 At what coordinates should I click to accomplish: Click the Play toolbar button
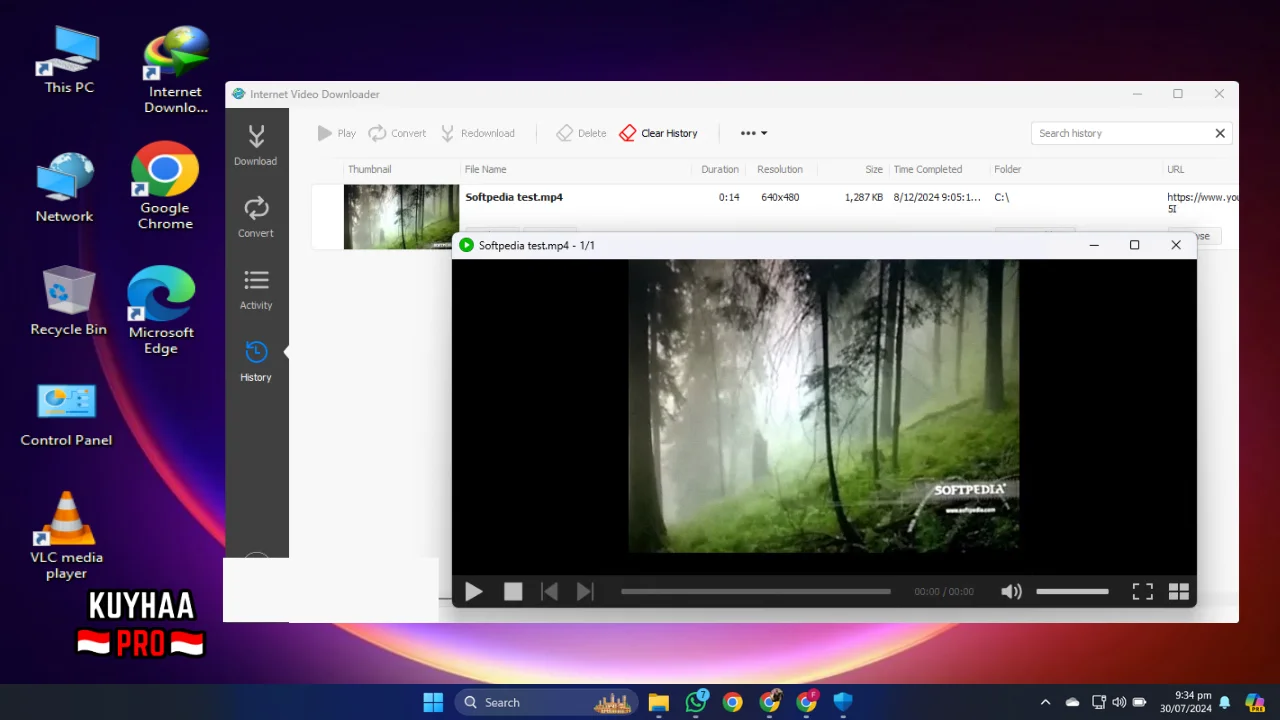click(x=337, y=133)
